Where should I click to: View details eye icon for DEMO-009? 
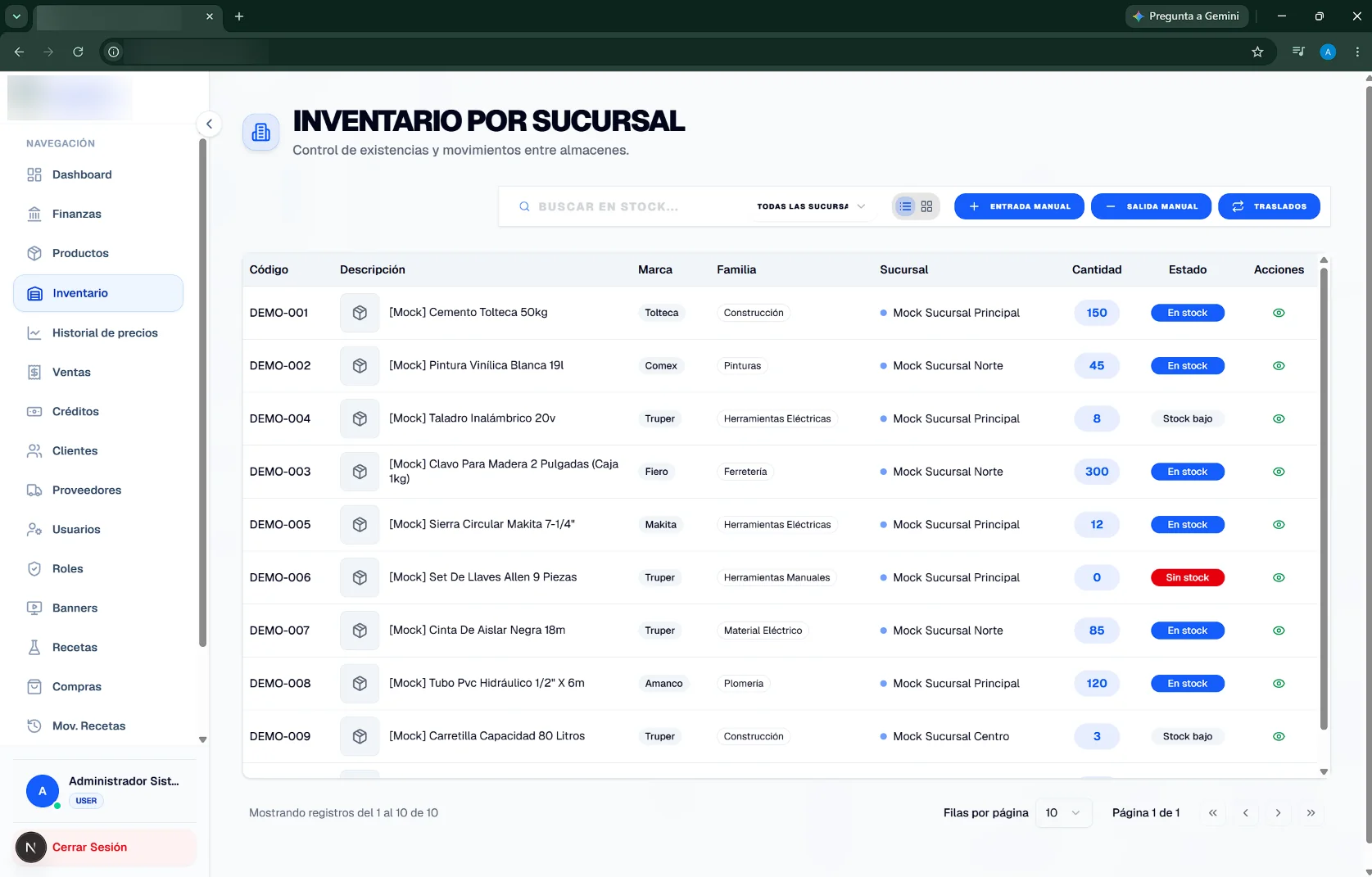[1279, 736]
